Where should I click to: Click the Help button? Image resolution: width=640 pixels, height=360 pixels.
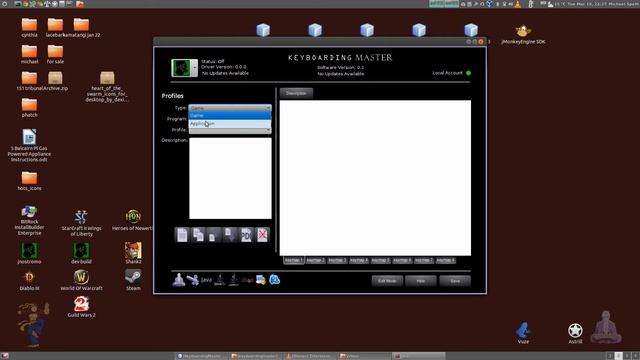click(x=421, y=281)
